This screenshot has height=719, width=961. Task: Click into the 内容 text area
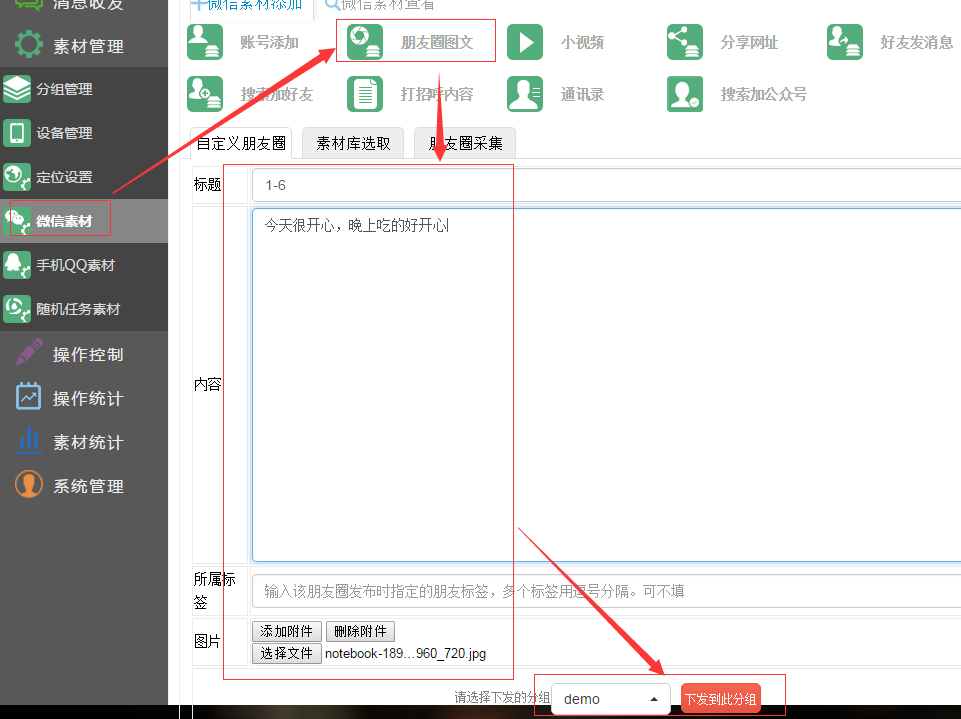click(x=606, y=384)
